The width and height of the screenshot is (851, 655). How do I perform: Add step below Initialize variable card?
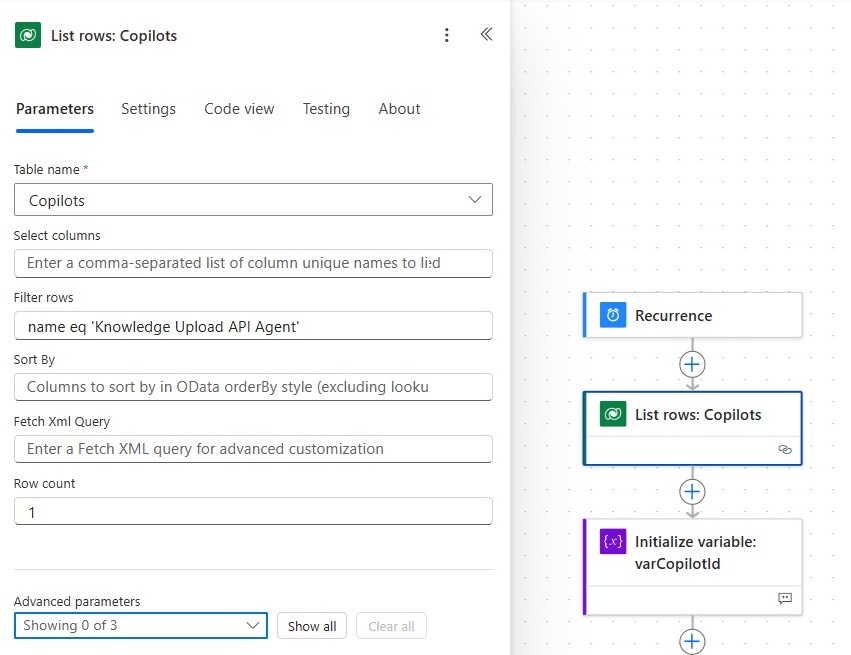tap(692, 641)
